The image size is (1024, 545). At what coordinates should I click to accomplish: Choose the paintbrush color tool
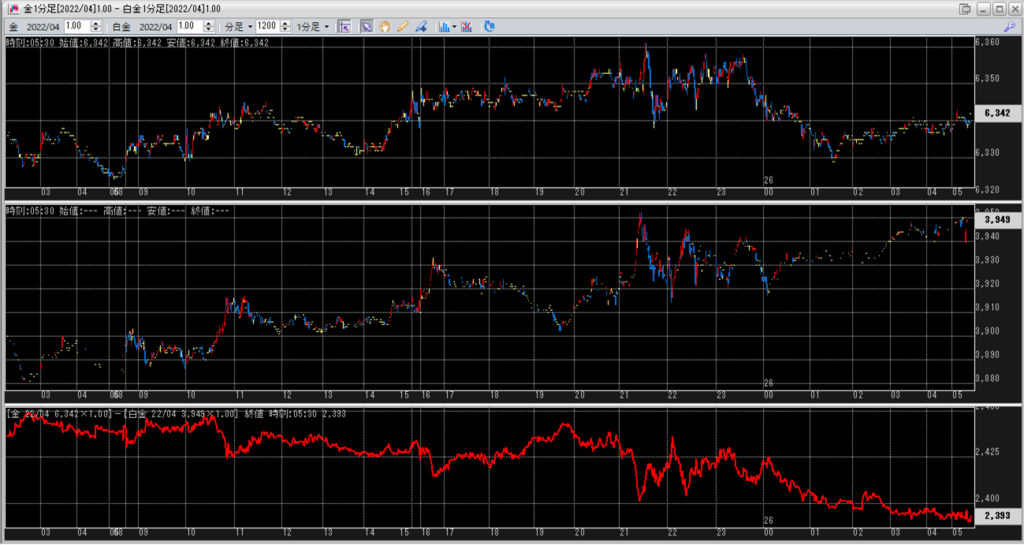click(x=421, y=26)
